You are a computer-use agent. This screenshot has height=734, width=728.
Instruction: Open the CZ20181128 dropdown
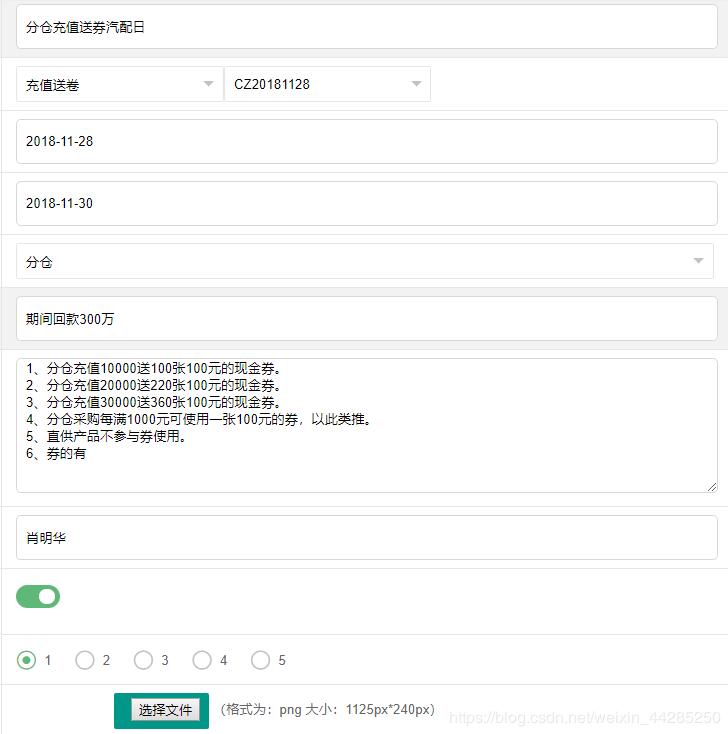(x=327, y=84)
